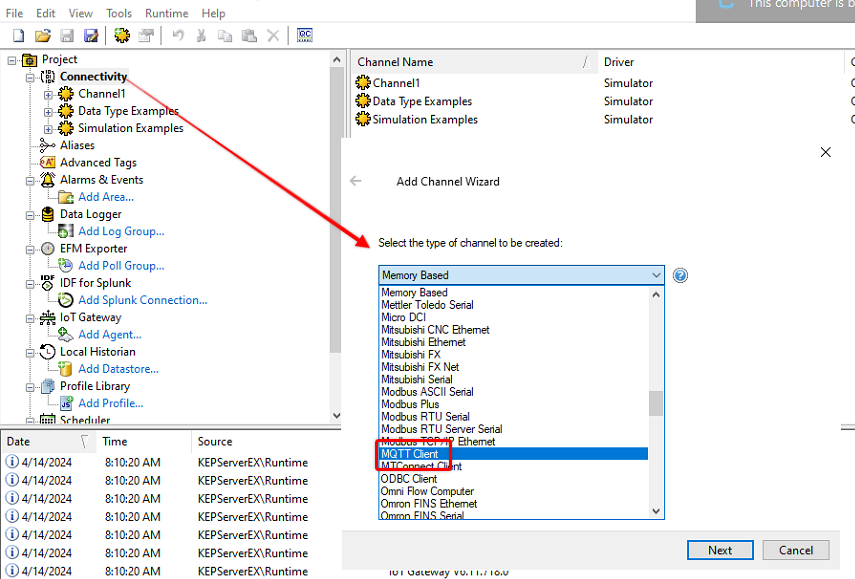Viewport: 855px width, 579px height.
Task: Open the channel type combo box
Action: 521,275
